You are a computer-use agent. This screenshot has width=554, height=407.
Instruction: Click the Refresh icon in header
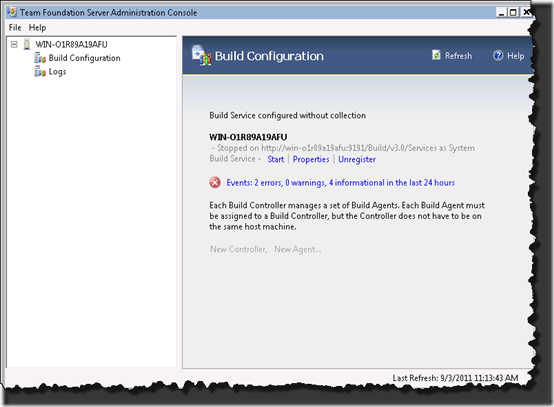[x=436, y=55]
